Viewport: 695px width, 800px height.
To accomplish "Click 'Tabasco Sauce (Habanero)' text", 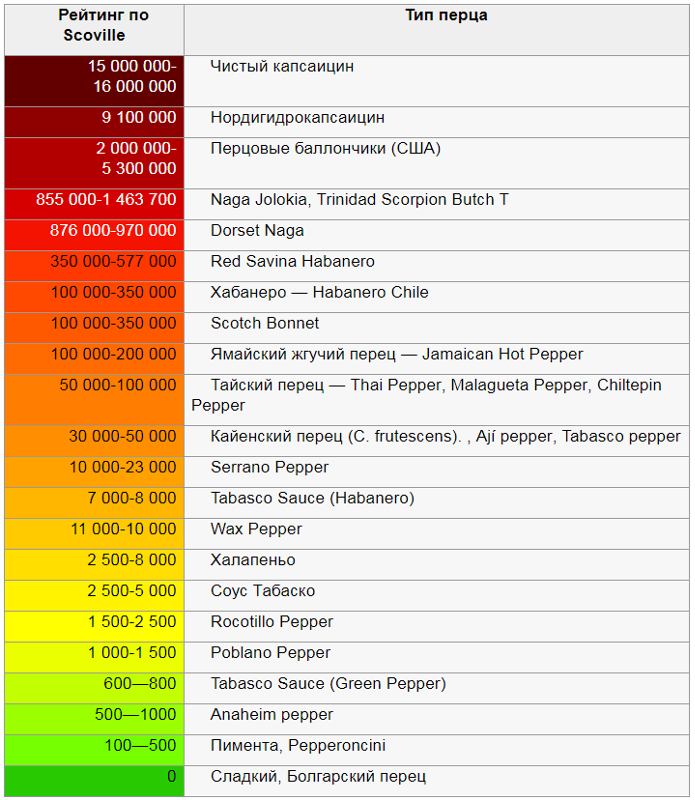I will pyautogui.click(x=312, y=498).
